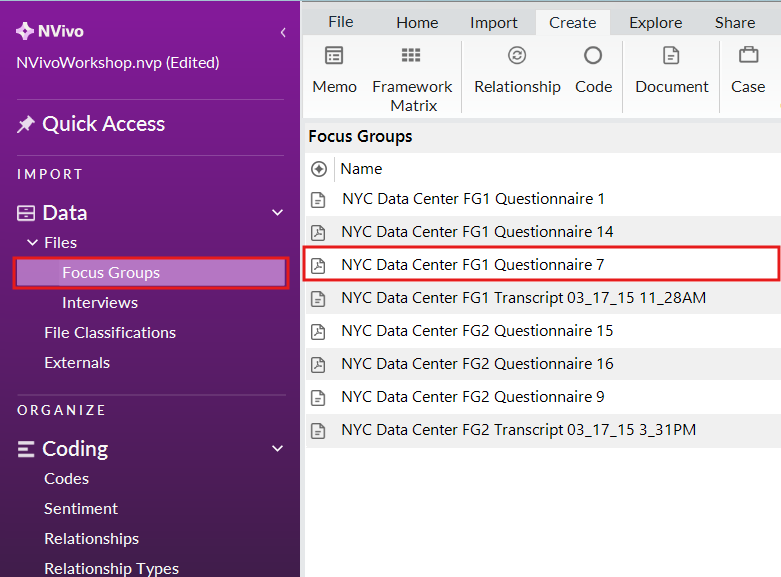The width and height of the screenshot is (781, 577).
Task: Create a new Relationship
Action: click(x=518, y=70)
